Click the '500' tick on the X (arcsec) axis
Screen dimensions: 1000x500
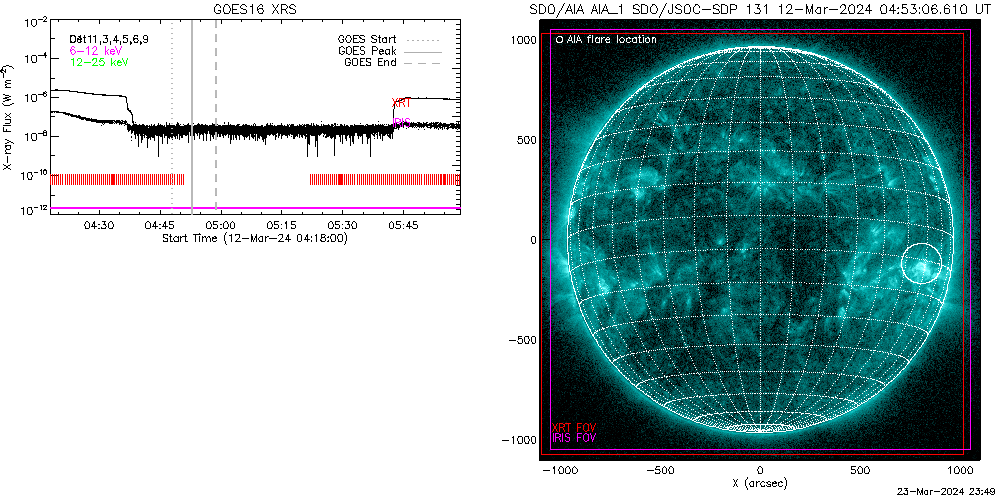coord(860,470)
